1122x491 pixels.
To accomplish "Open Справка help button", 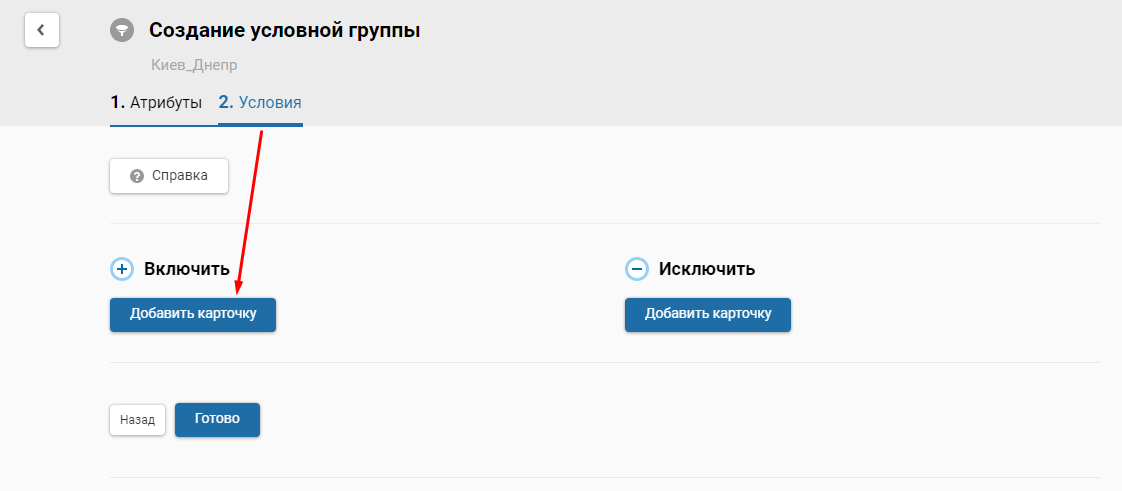I will point(169,176).
